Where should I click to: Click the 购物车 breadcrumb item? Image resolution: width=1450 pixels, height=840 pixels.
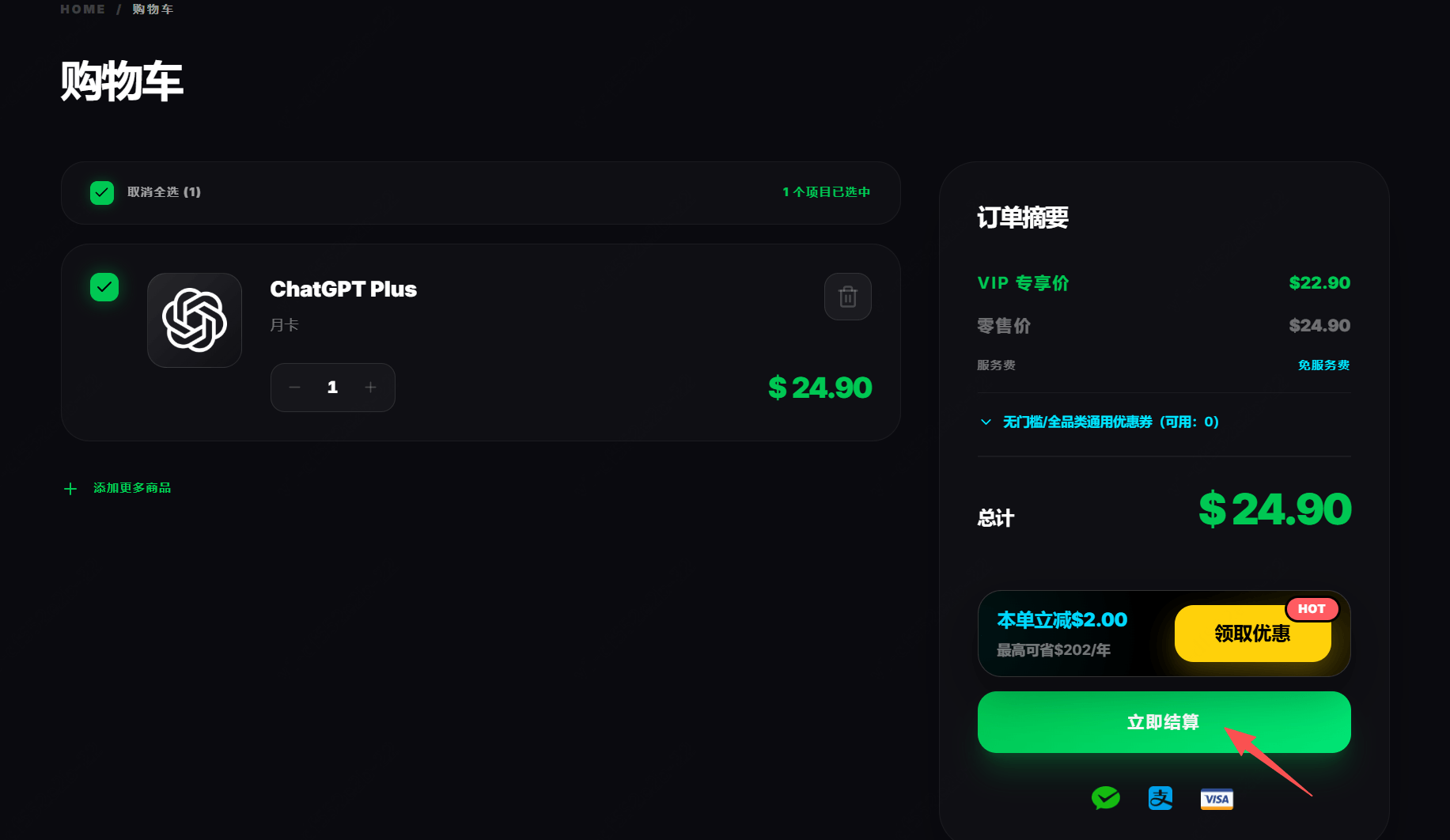click(x=153, y=9)
